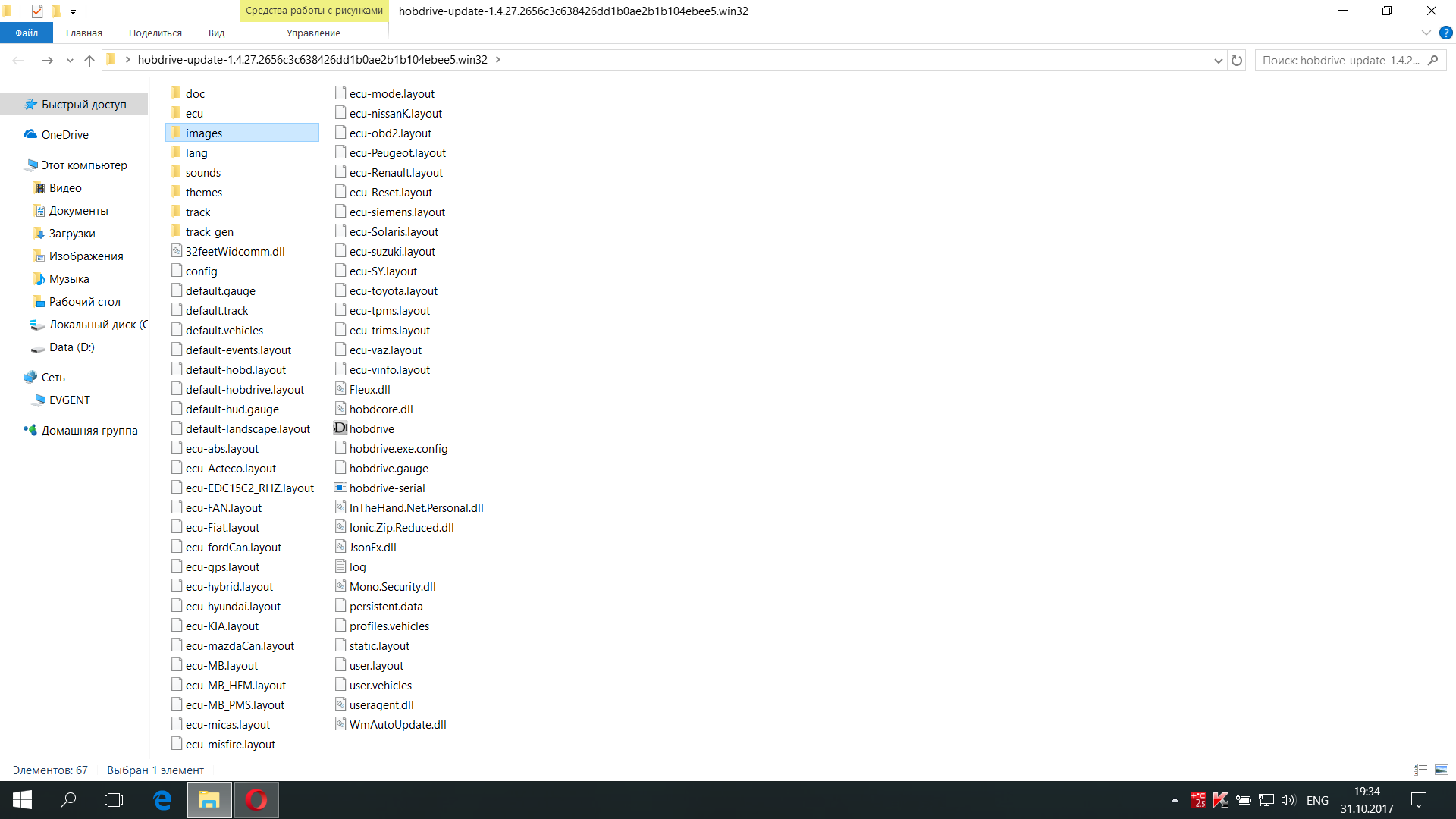Select Этот компьютер in the sidebar
The width and height of the screenshot is (1456, 819).
click(83, 165)
